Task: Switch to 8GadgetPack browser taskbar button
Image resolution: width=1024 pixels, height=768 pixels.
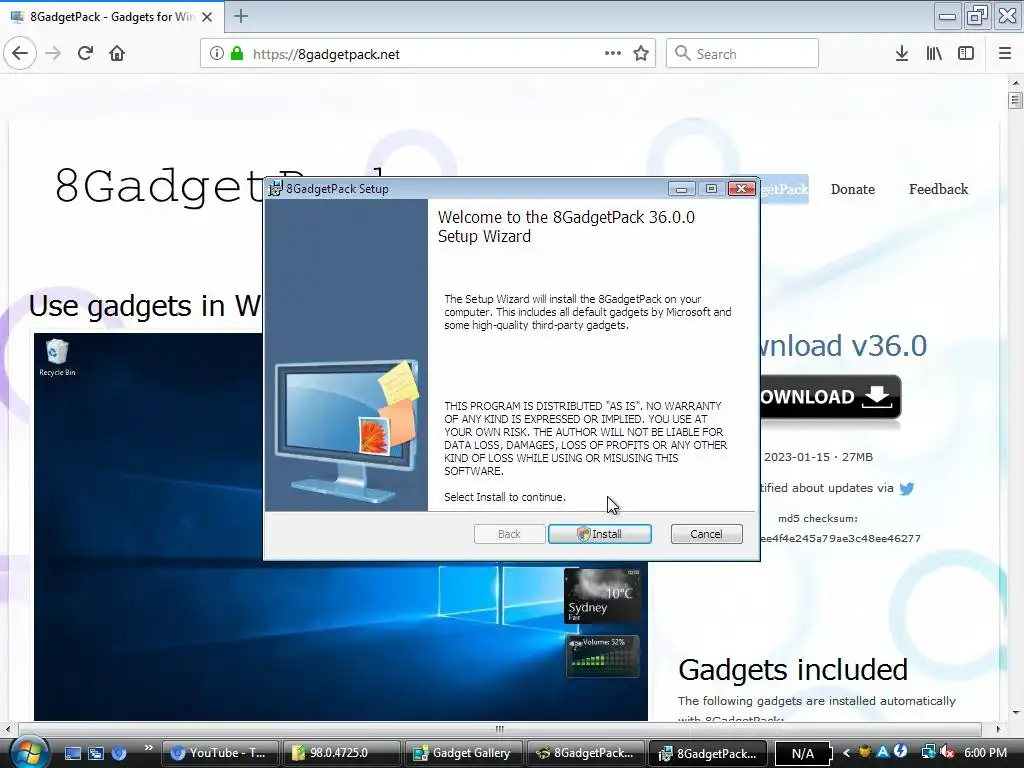Action: 586,753
